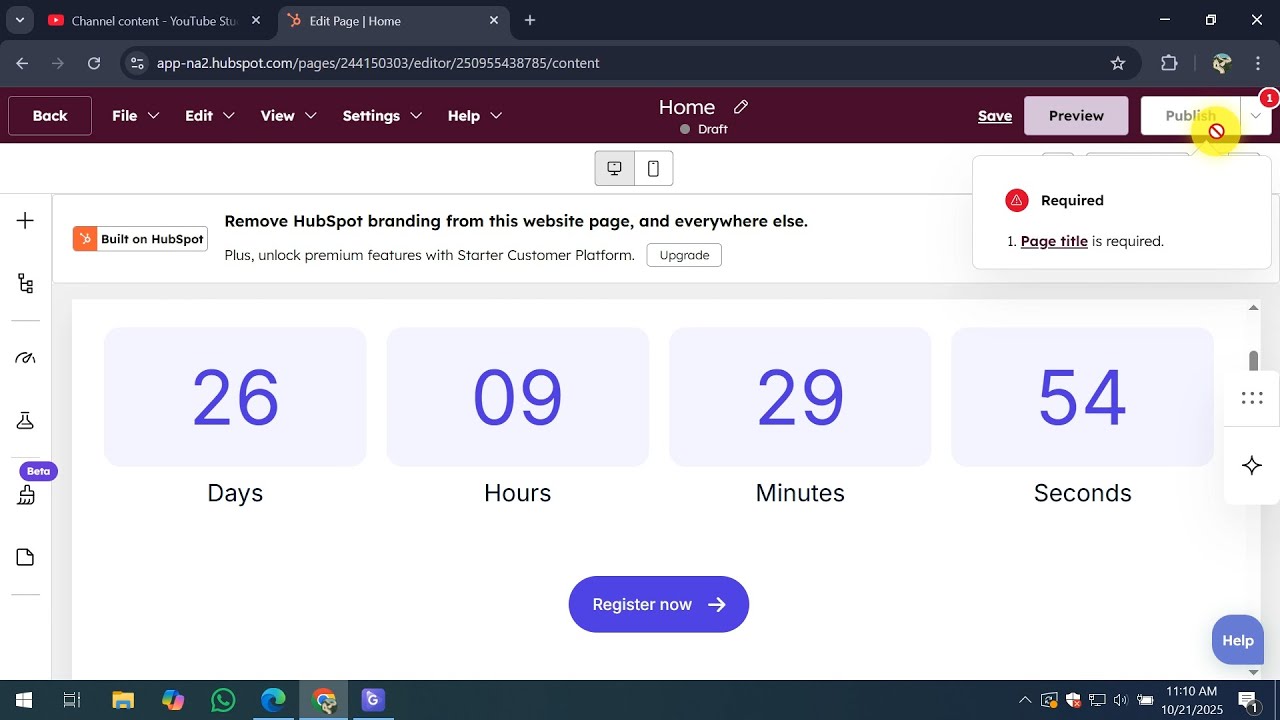
Task: Open the Settings menu
Action: tap(382, 116)
